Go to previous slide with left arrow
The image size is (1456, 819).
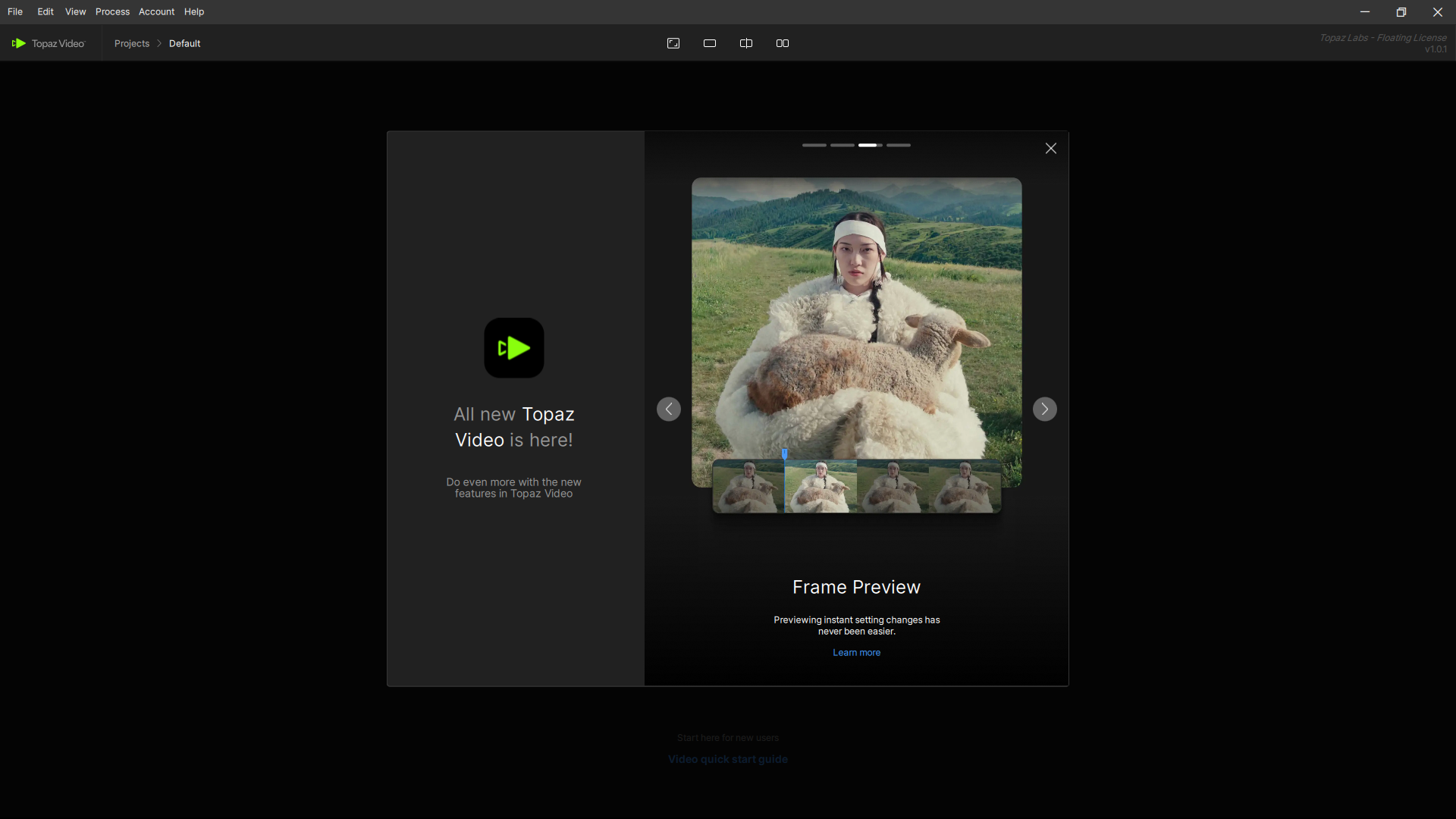click(x=669, y=409)
